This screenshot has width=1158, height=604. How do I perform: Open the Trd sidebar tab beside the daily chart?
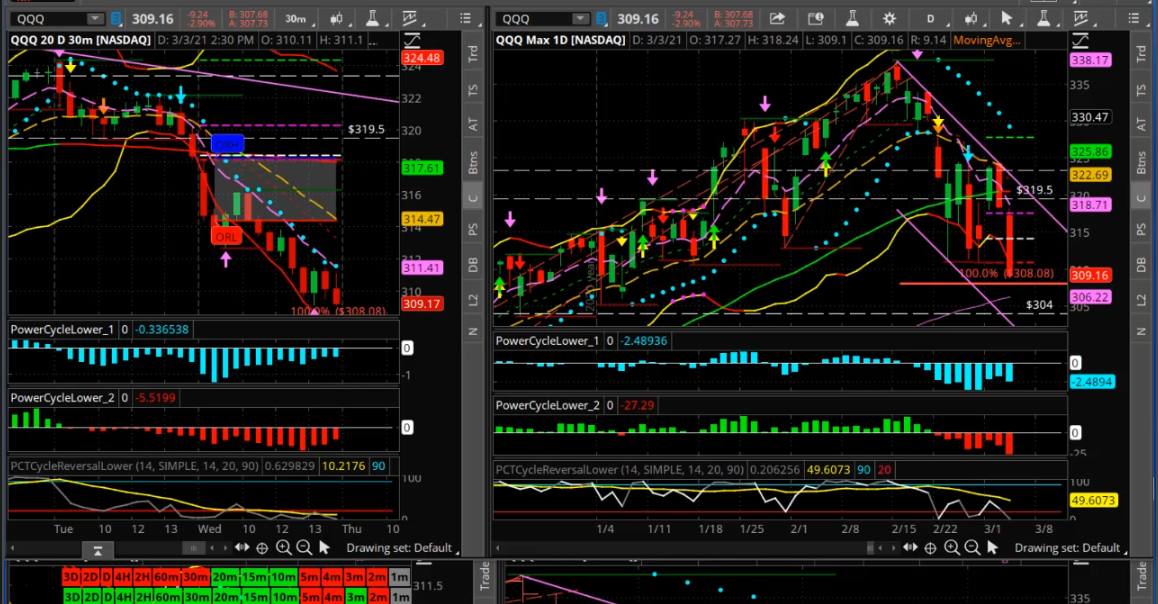[x=1141, y=53]
